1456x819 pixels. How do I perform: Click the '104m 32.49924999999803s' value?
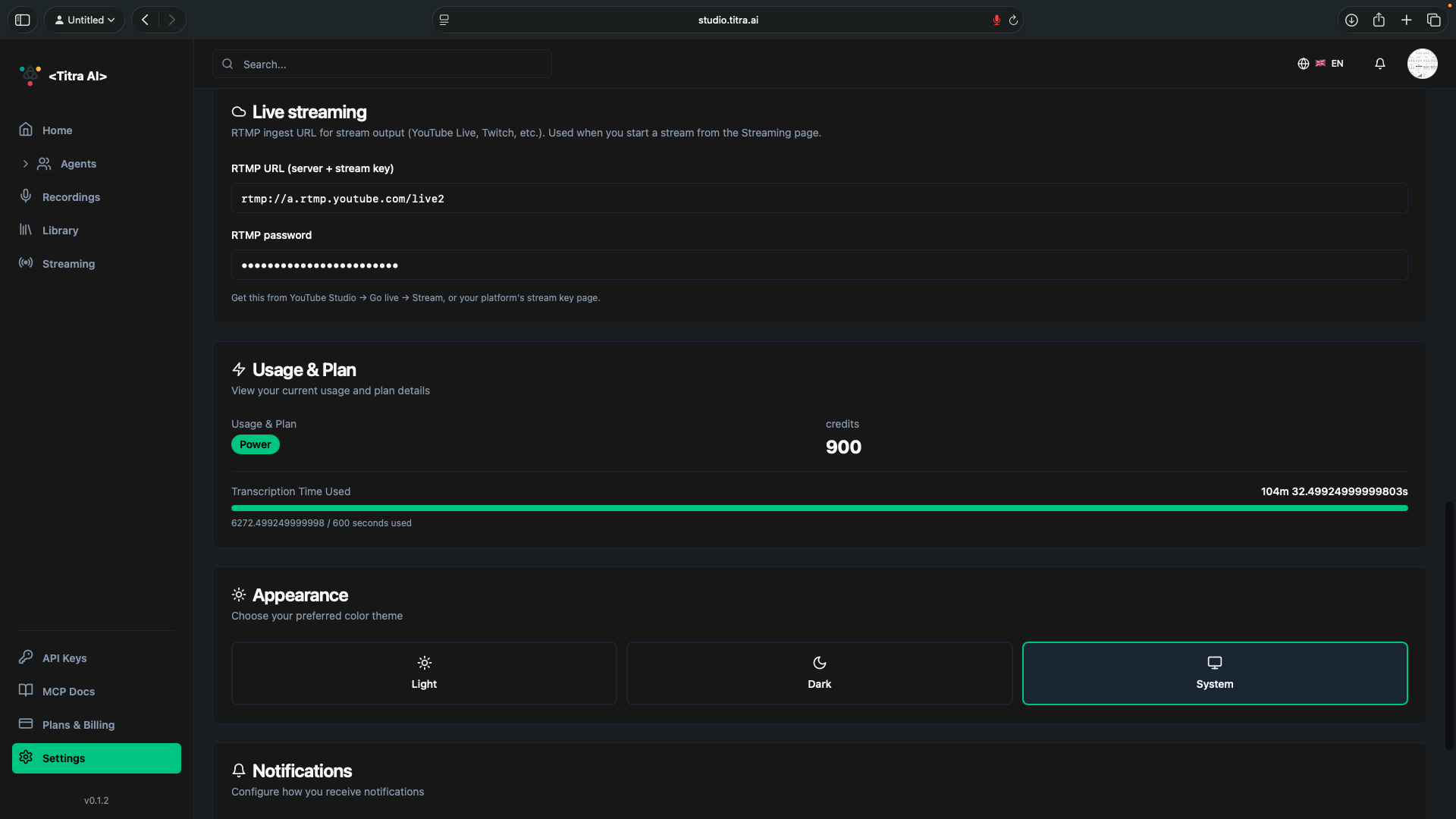coord(1334,491)
